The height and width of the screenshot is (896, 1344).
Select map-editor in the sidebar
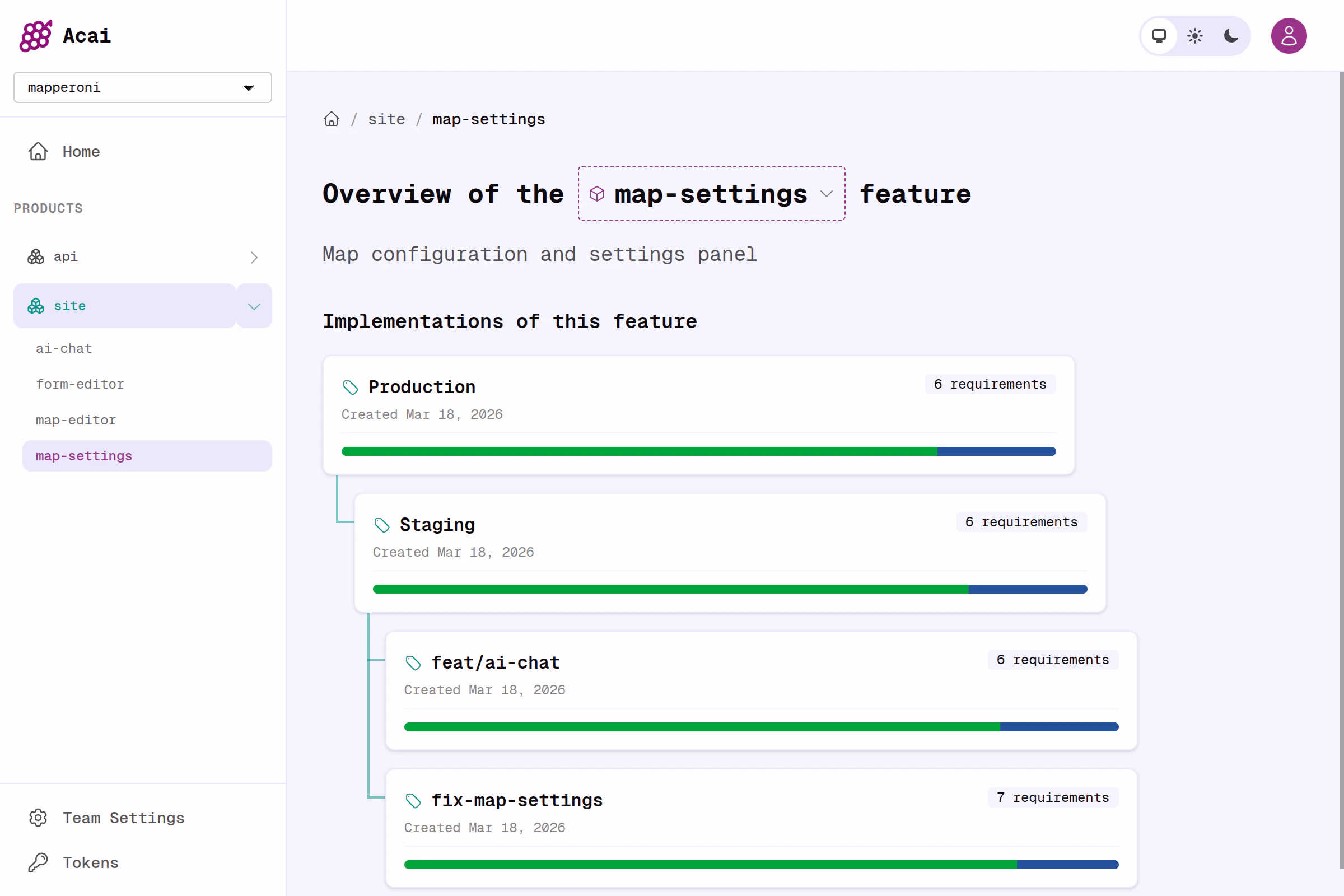click(x=76, y=420)
